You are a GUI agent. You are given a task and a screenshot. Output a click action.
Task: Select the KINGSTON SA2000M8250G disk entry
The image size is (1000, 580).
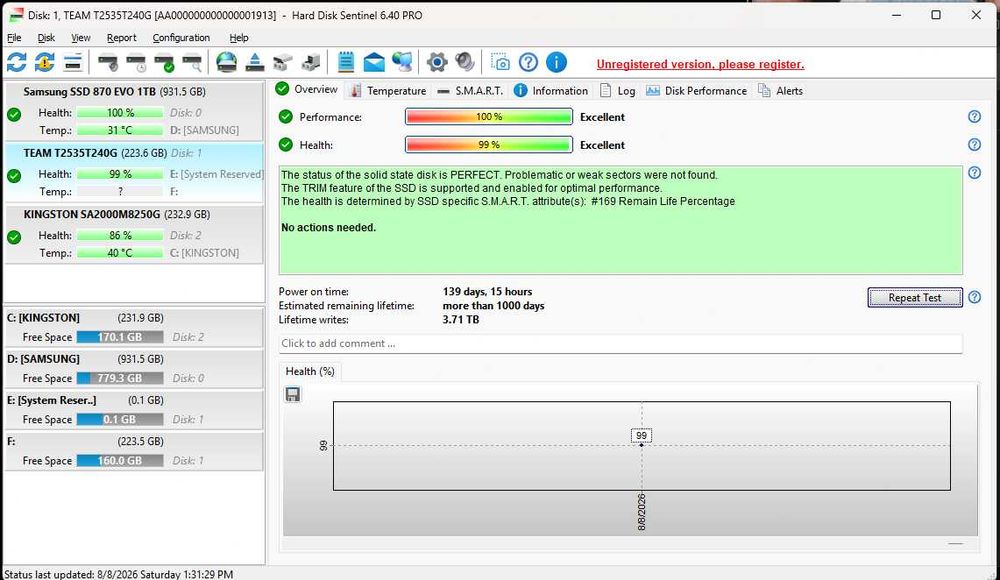click(x=134, y=234)
